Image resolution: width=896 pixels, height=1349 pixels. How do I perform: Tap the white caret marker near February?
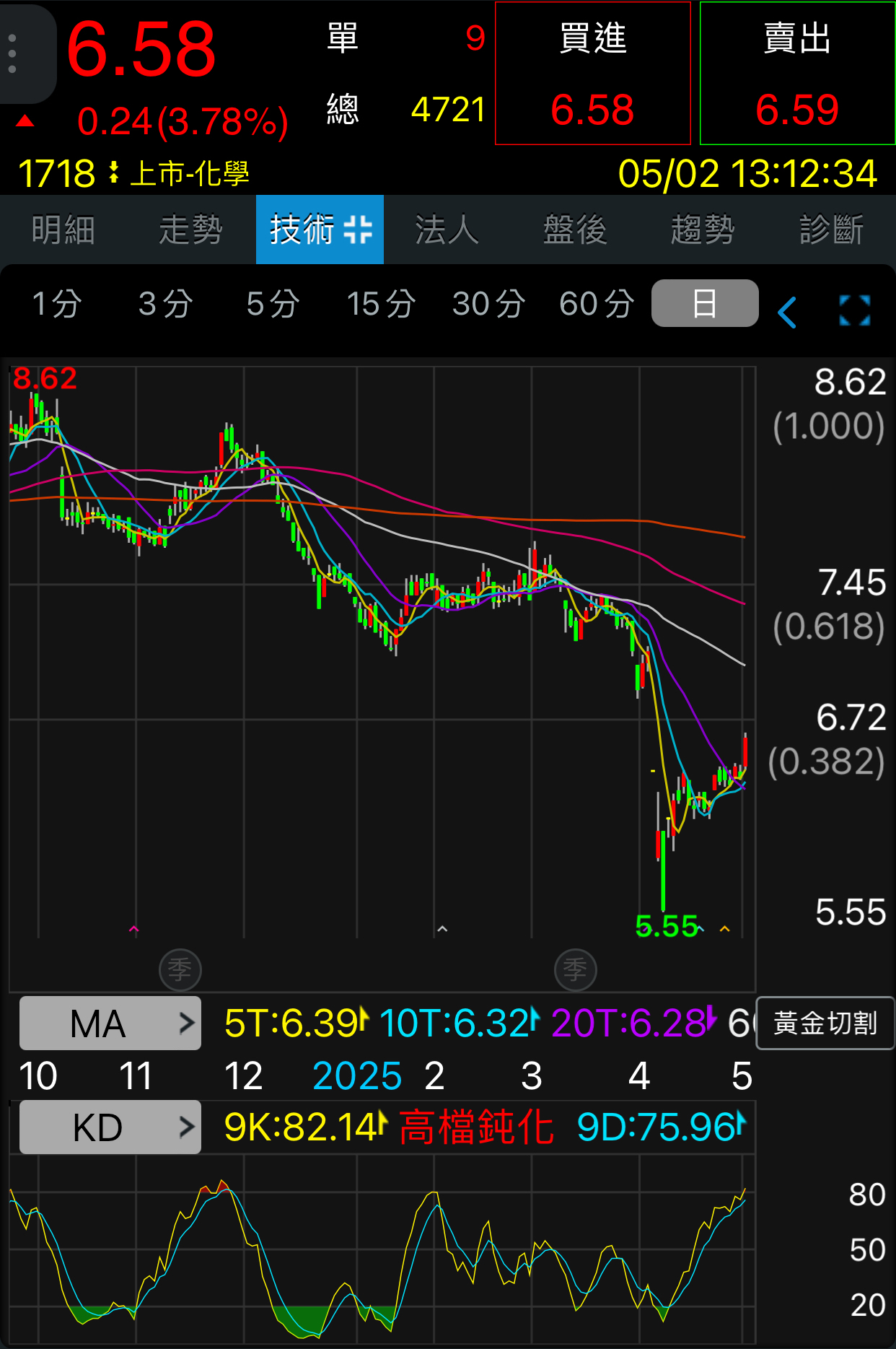442,929
